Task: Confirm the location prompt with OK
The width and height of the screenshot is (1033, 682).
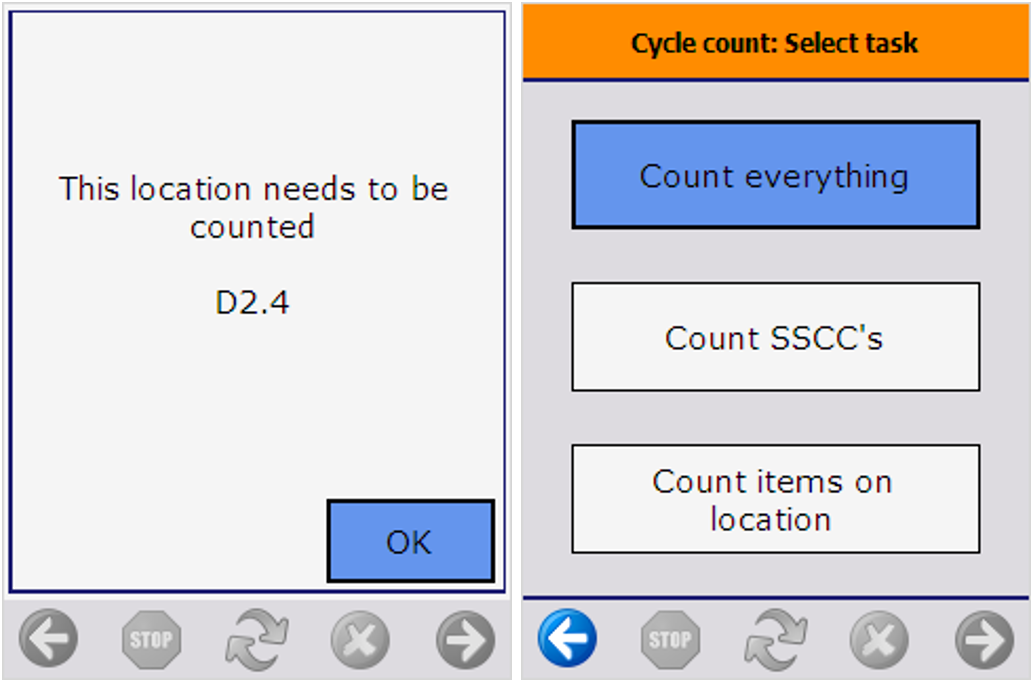Action: point(410,540)
